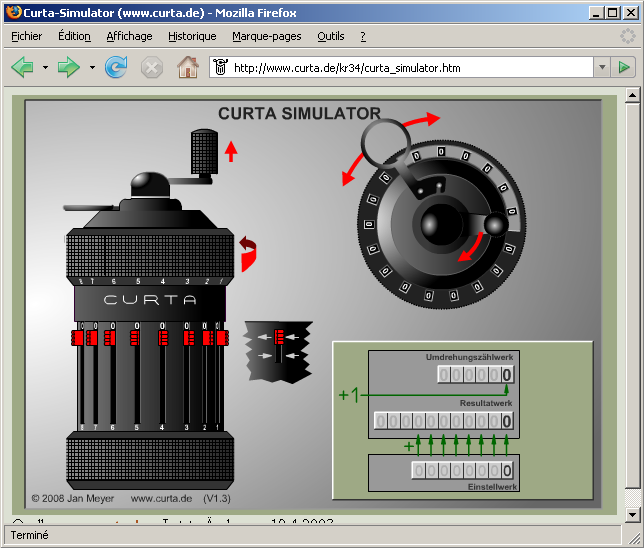Screen dimensions: 644x548
Task: Click the vertical scrollbar down arrow
Action: pyautogui.click(x=632, y=514)
